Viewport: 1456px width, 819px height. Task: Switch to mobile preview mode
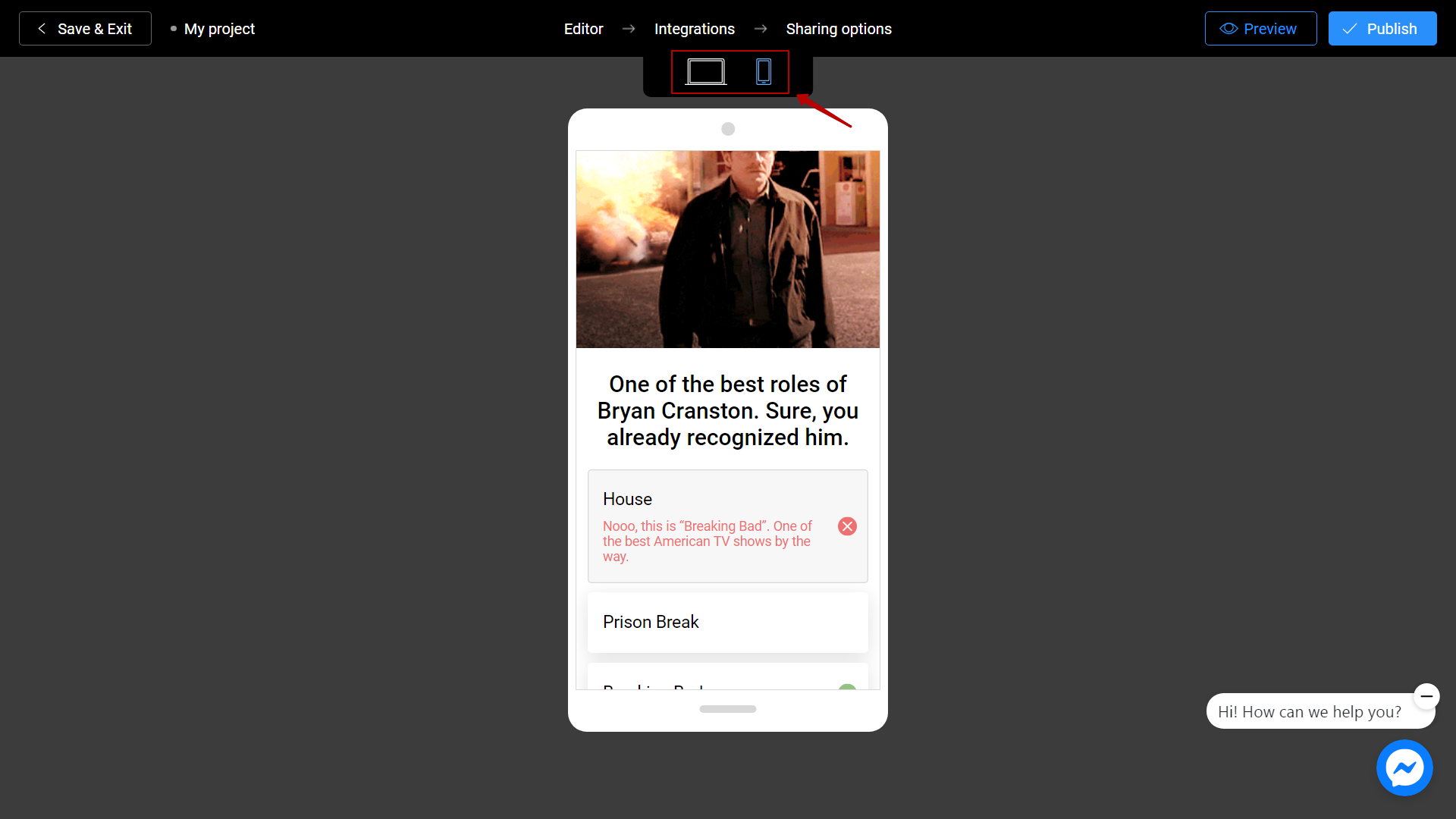763,72
